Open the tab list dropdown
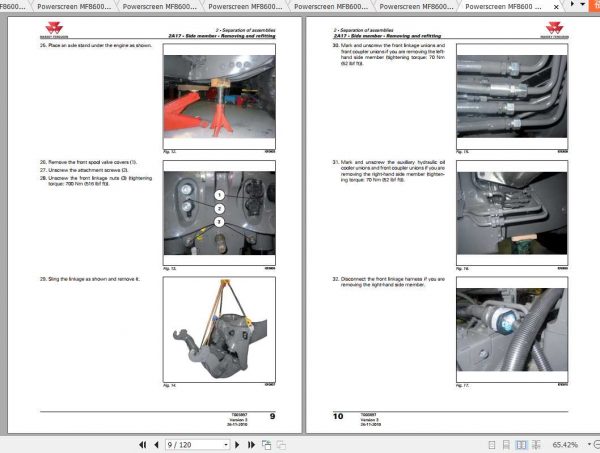 (x=583, y=4)
